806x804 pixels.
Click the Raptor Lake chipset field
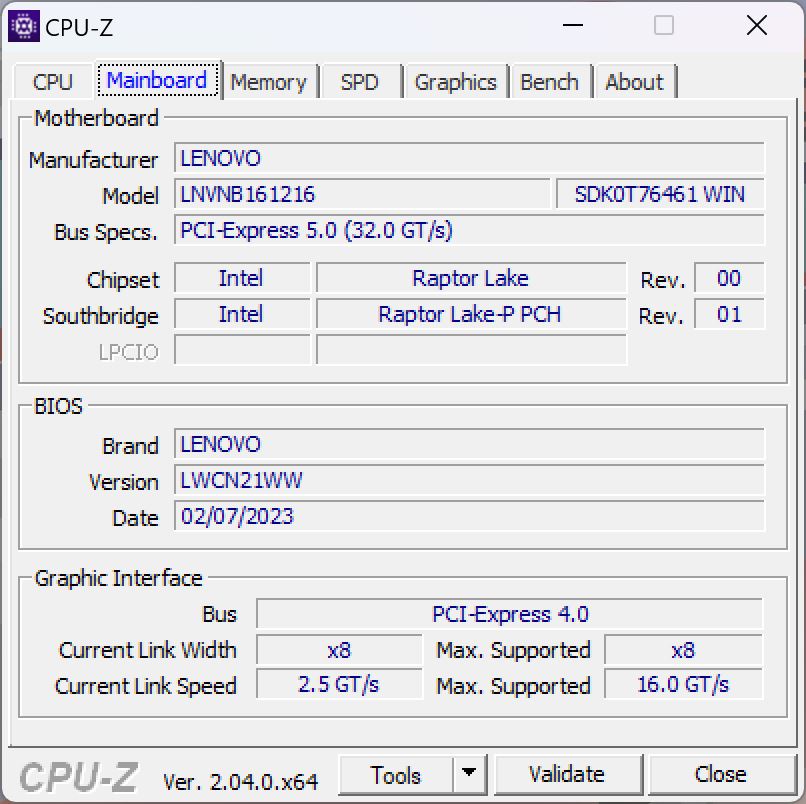471,278
